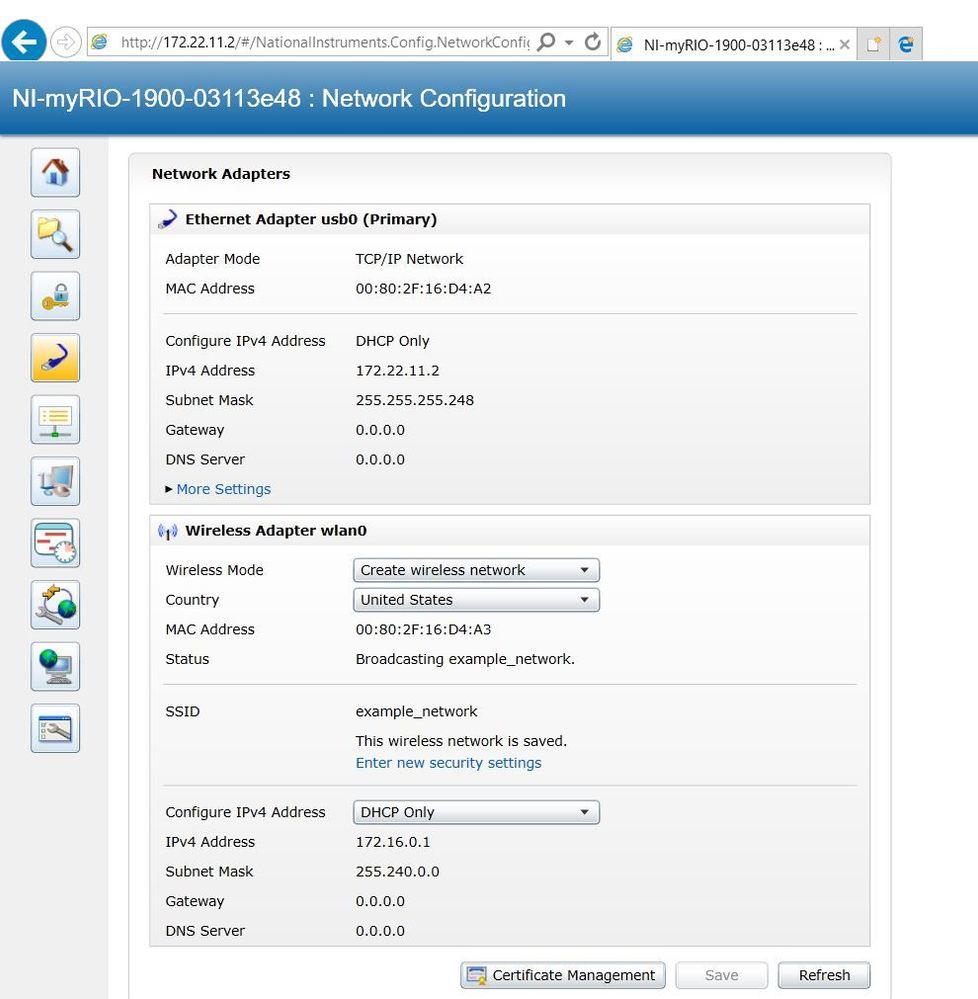The height and width of the screenshot is (999, 978).
Task: Click the MAC address 00:80:2F:16:D4:A2
Action: click(x=423, y=289)
